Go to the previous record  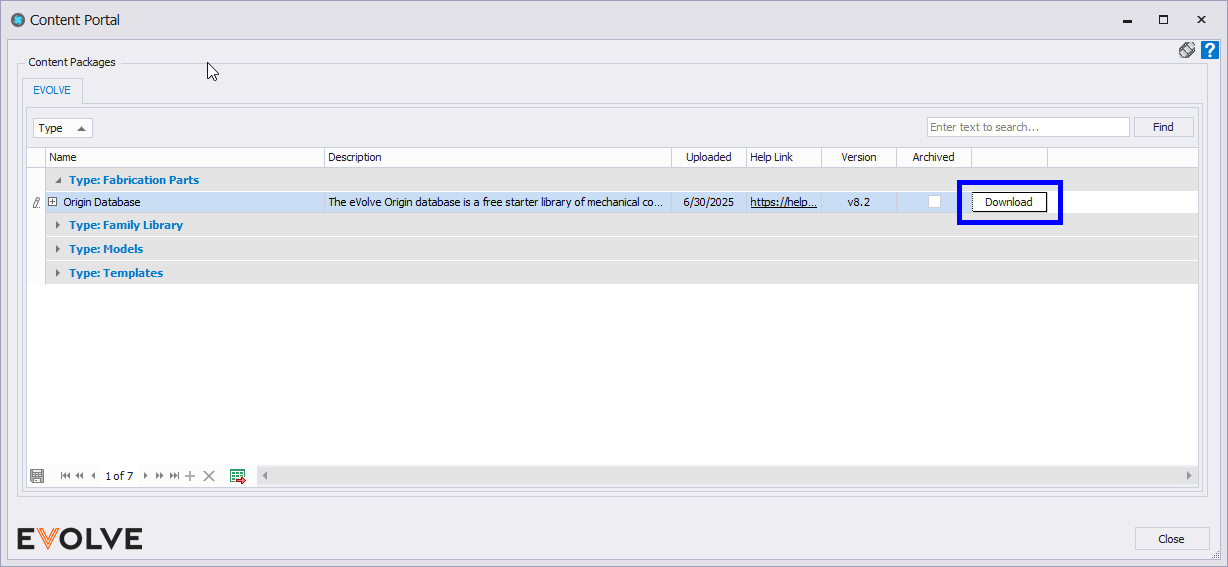93,476
